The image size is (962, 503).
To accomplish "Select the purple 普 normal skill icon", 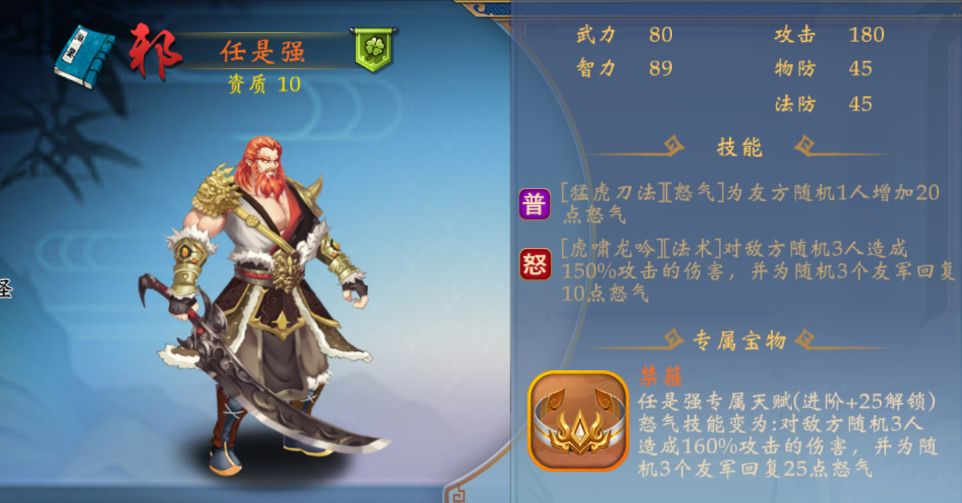I will click(534, 204).
